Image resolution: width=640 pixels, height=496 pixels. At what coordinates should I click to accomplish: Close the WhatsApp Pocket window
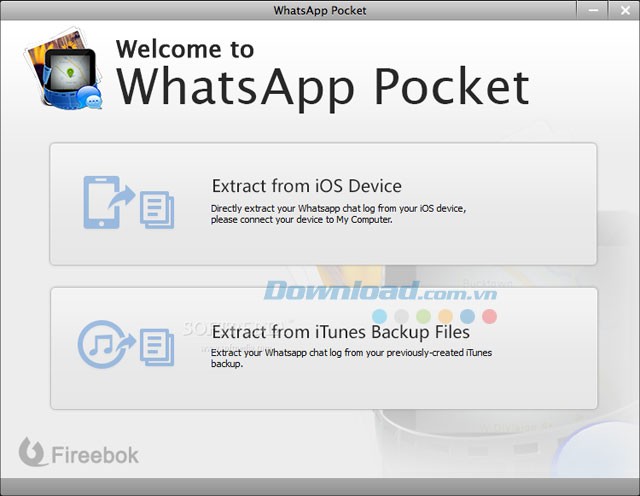click(624, 10)
